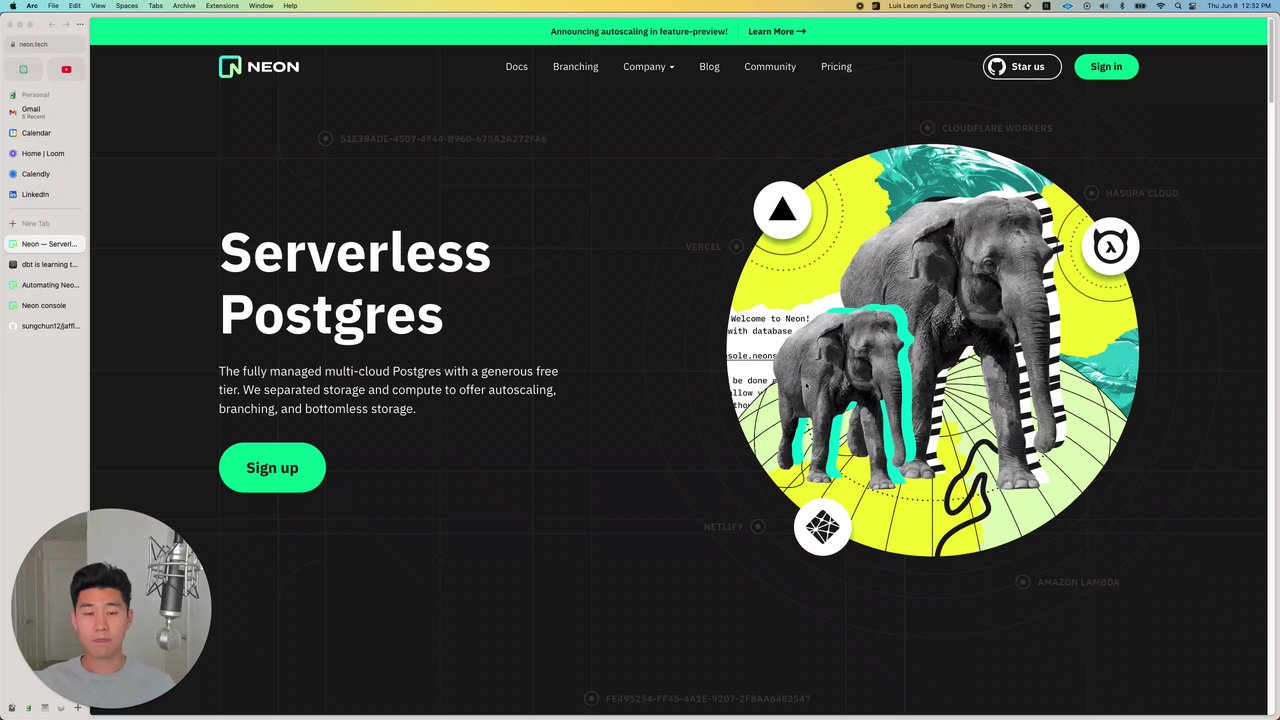Click the Sign in button
This screenshot has height=720, width=1280.
[1106, 67]
